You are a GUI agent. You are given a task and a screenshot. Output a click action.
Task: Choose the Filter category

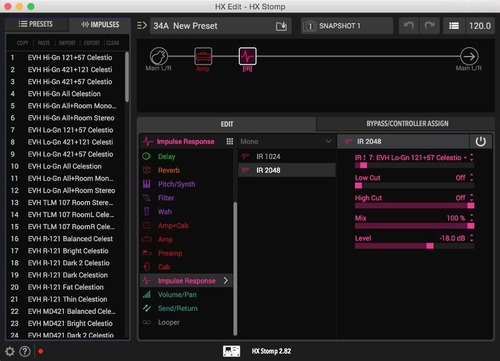pos(187,198)
